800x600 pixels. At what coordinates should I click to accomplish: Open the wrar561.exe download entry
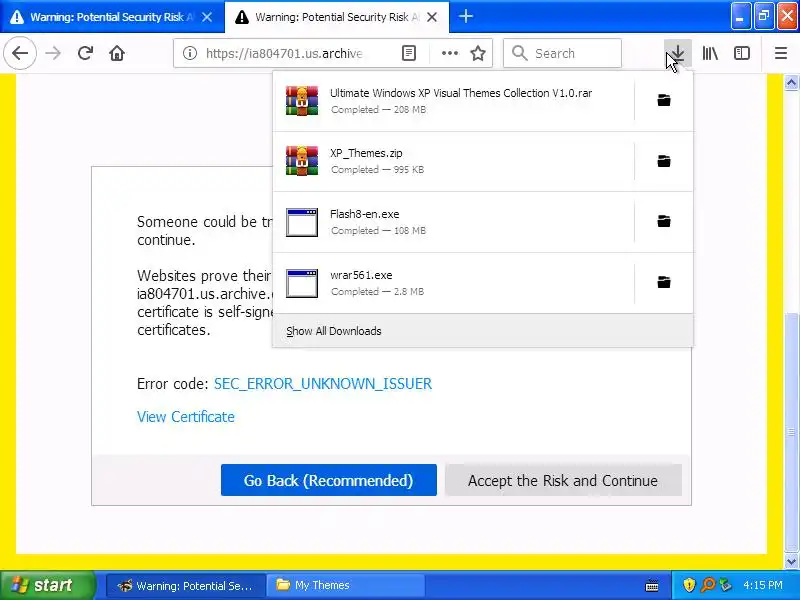click(453, 283)
